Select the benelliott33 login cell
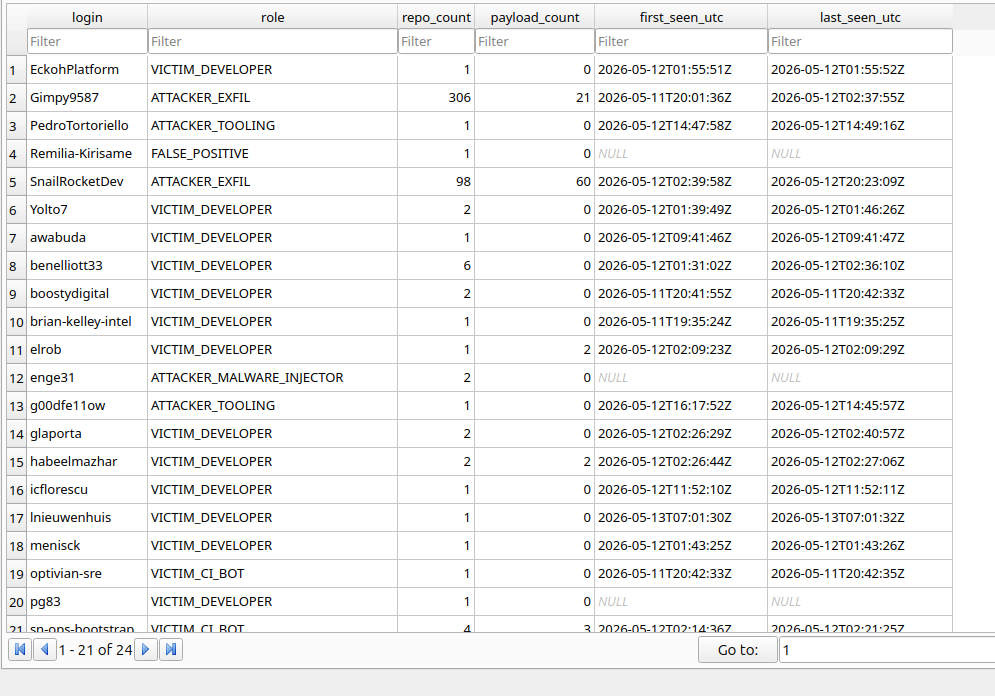The width and height of the screenshot is (995, 696). (x=87, y=265)
